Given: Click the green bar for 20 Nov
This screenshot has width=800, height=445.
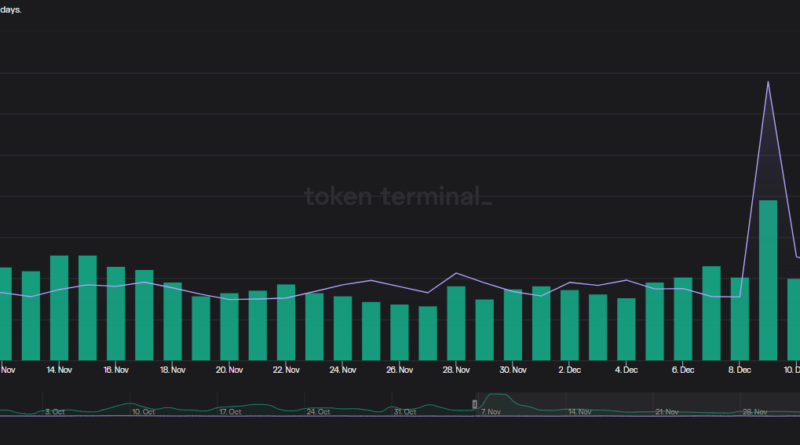Looking at the screenshot, I should tap(229, 327).
